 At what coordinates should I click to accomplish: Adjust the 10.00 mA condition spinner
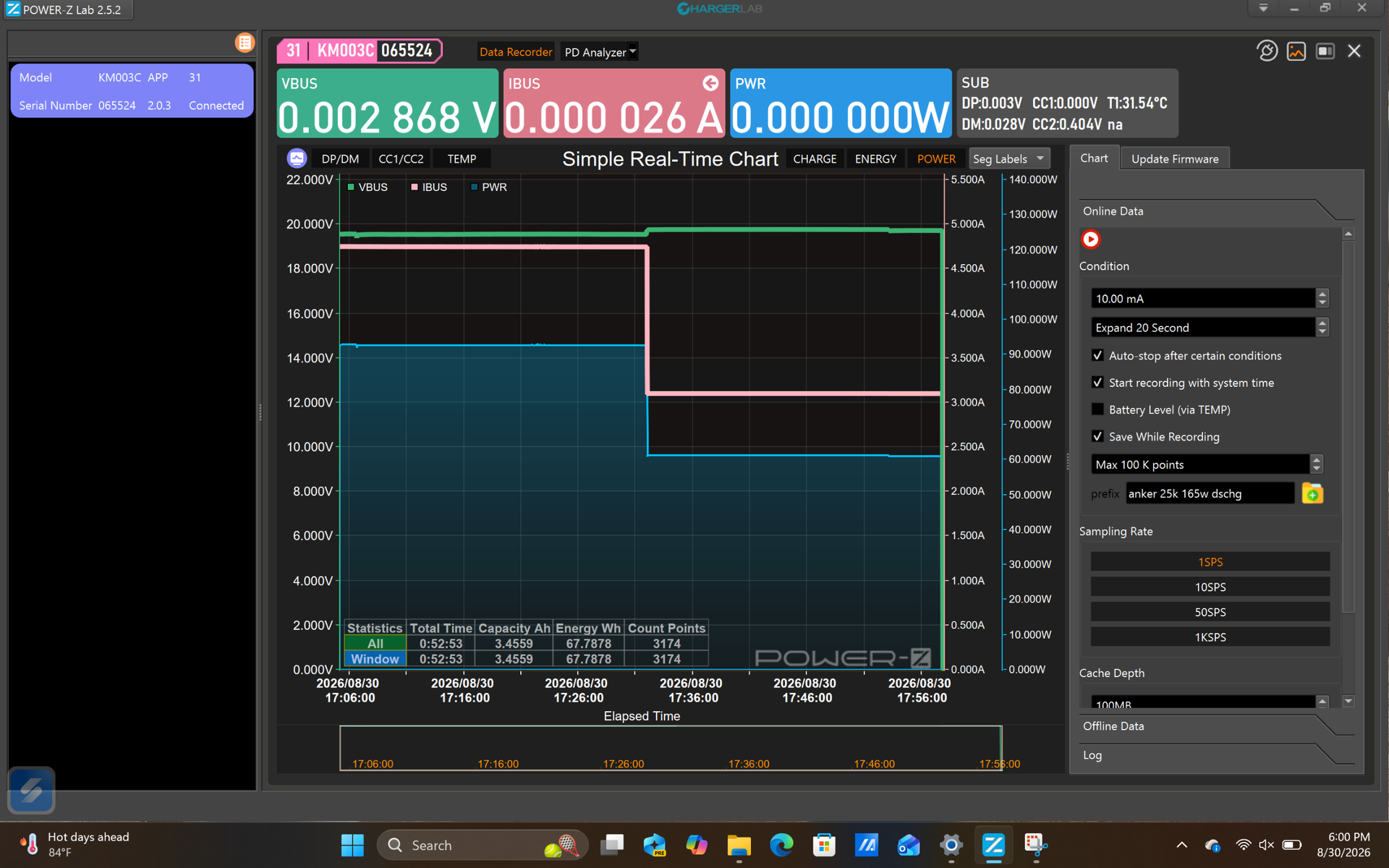[x=1322, y=298]
